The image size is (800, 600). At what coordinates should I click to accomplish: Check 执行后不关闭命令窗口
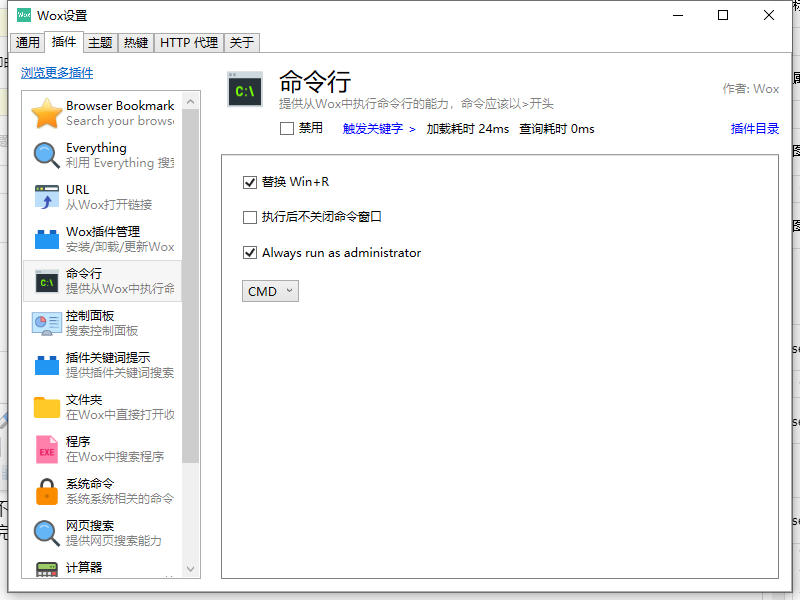pyautogui.click(x=250, y=217)
